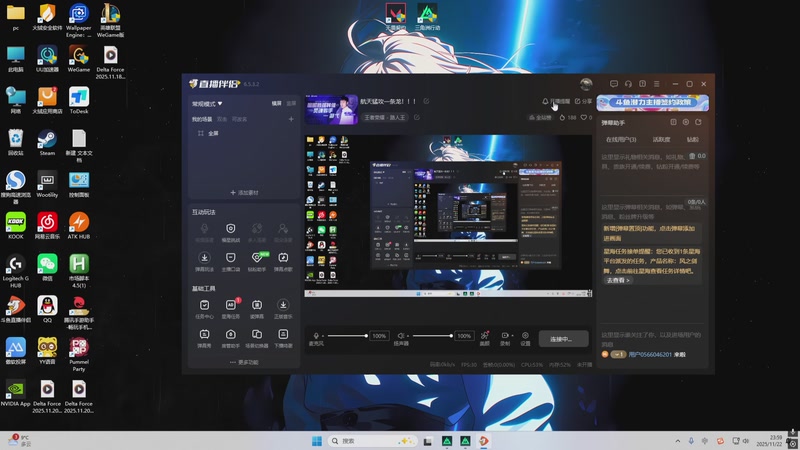Open 场景切换器 scene switcher tool
800x450 pixels.
257,338
